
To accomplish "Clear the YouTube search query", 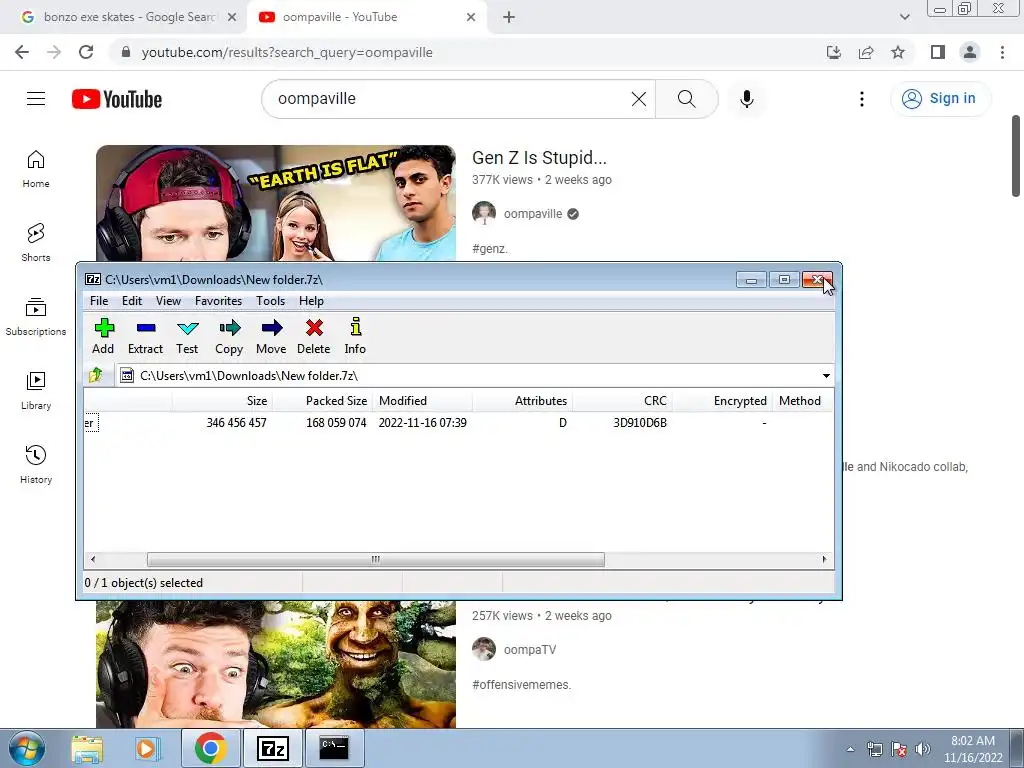I will click(x=639, y=99).
